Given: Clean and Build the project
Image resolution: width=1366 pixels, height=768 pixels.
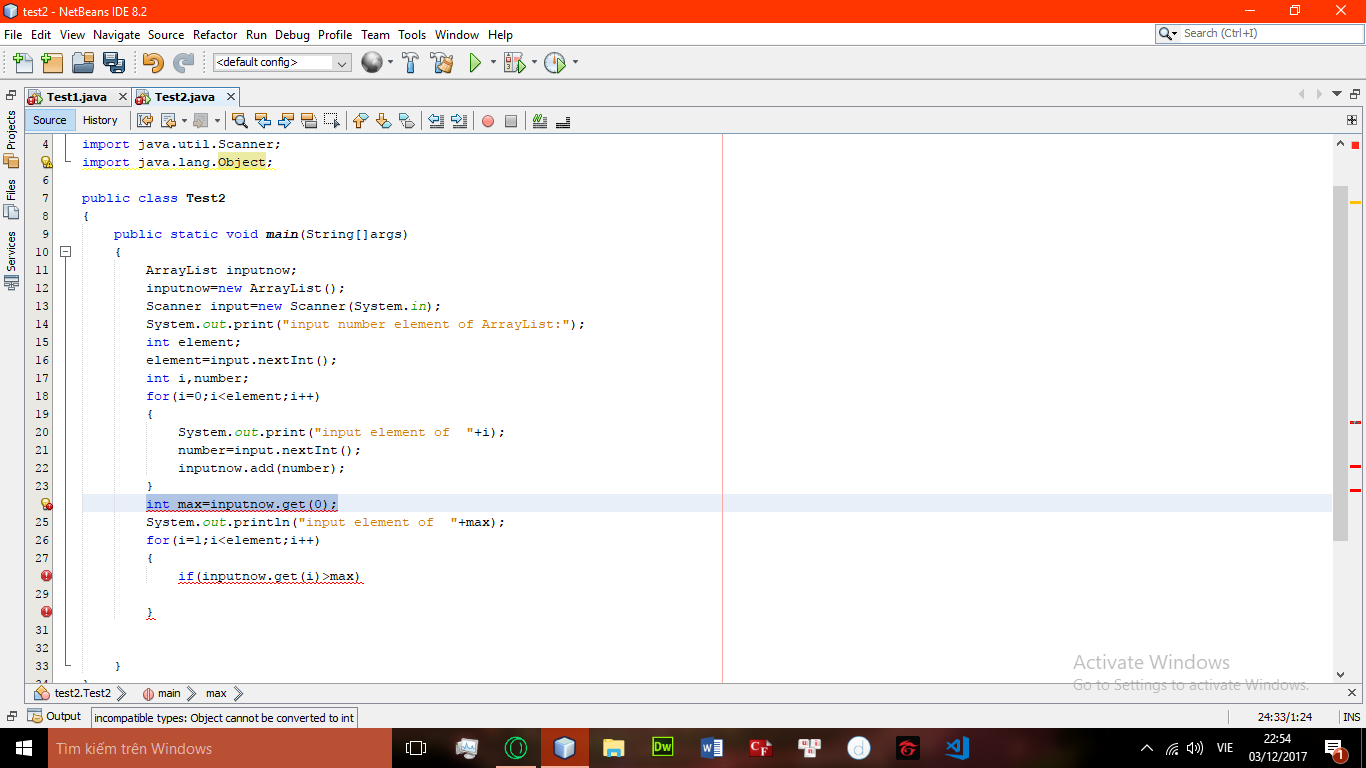Looking at the screenshot, I should (x=441, y=63).
